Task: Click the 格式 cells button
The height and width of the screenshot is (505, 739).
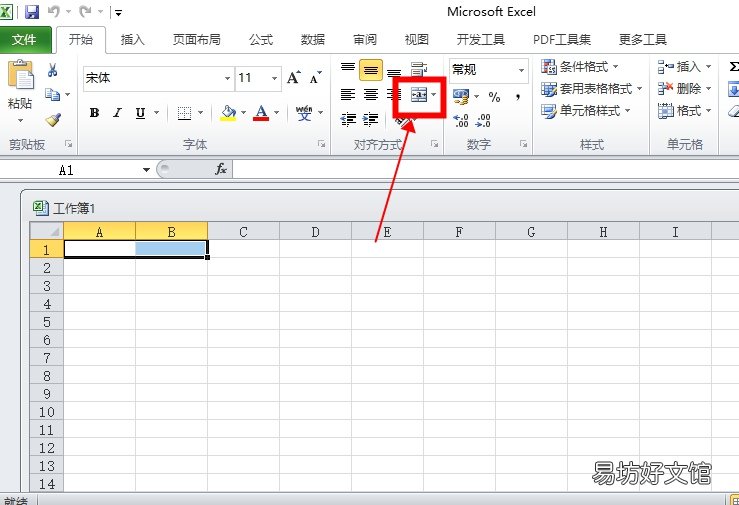Action: 684,111
